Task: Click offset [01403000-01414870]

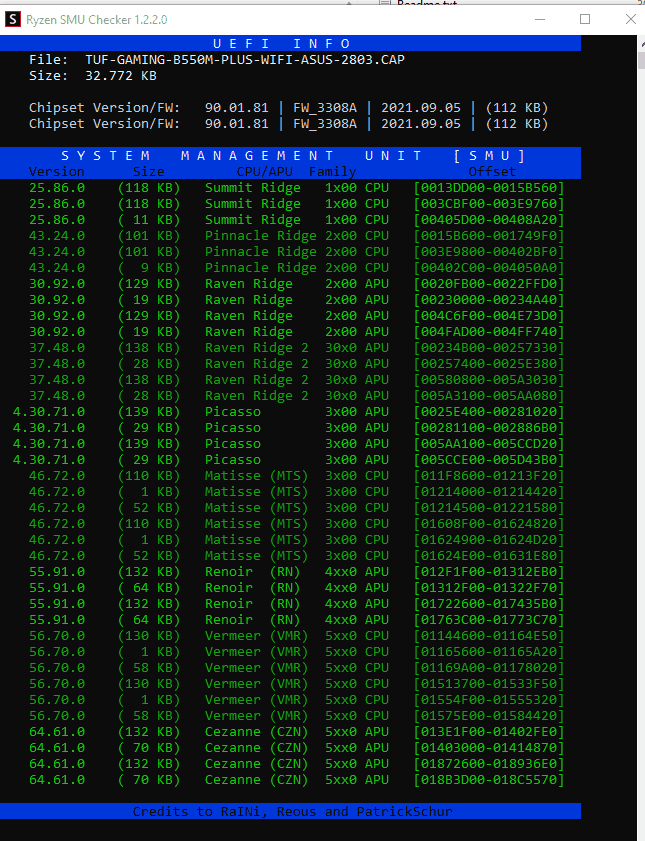Action: 488,748
